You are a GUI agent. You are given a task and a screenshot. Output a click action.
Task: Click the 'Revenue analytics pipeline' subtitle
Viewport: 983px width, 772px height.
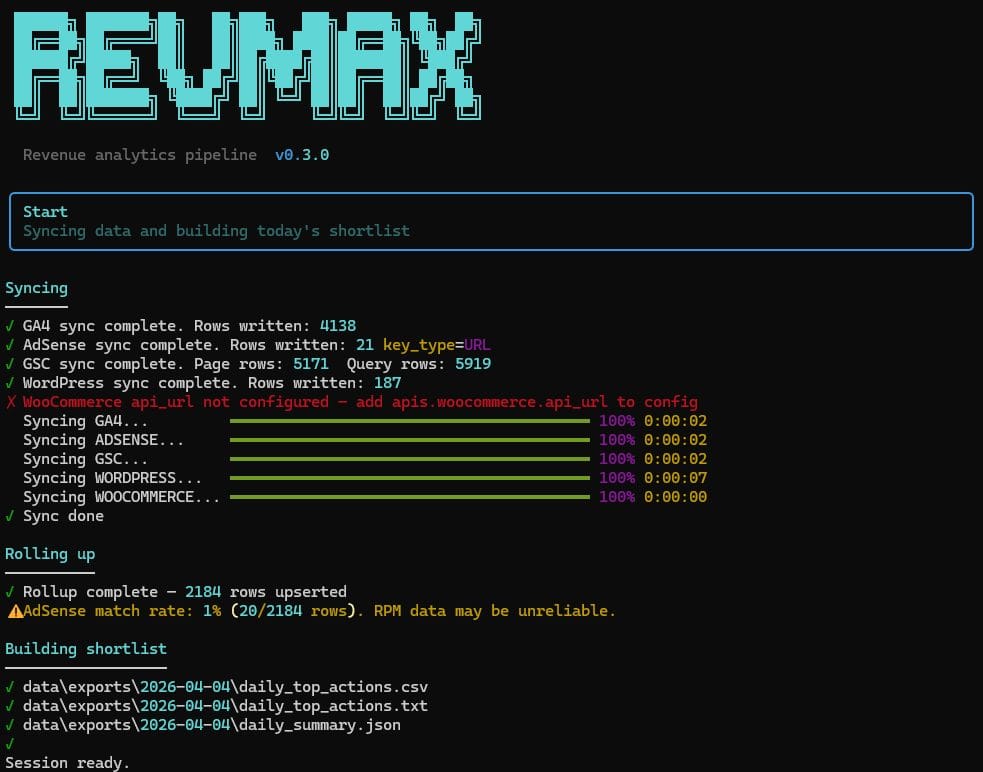140,155
